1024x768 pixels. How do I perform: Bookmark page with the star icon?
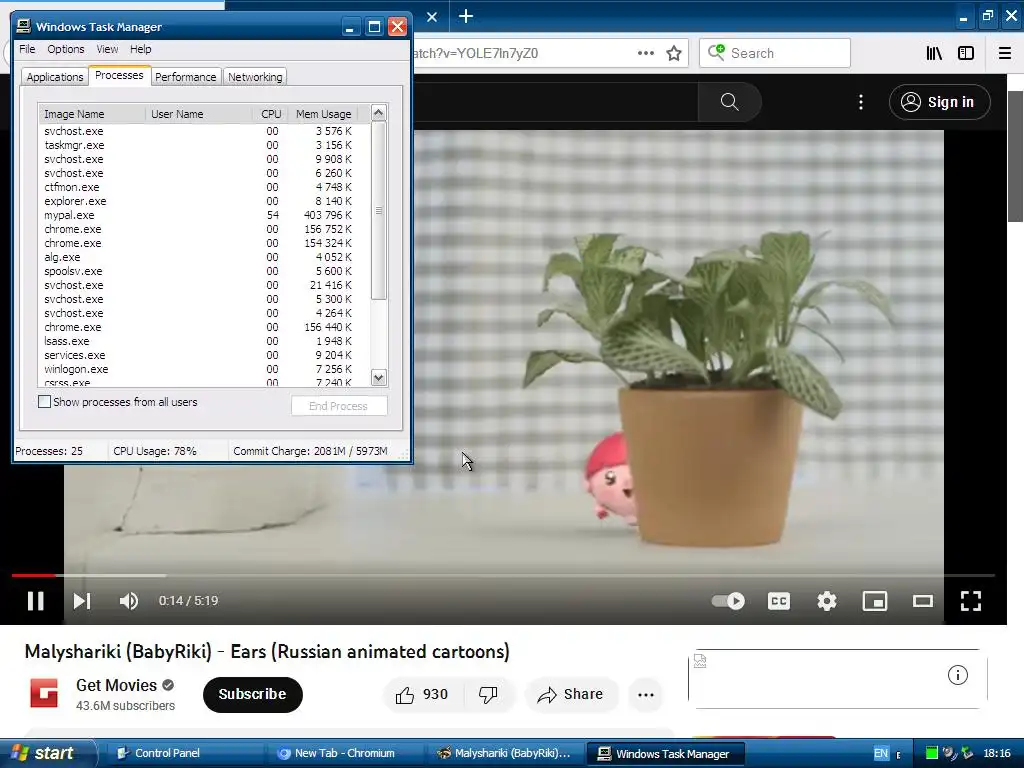point(674,54)
